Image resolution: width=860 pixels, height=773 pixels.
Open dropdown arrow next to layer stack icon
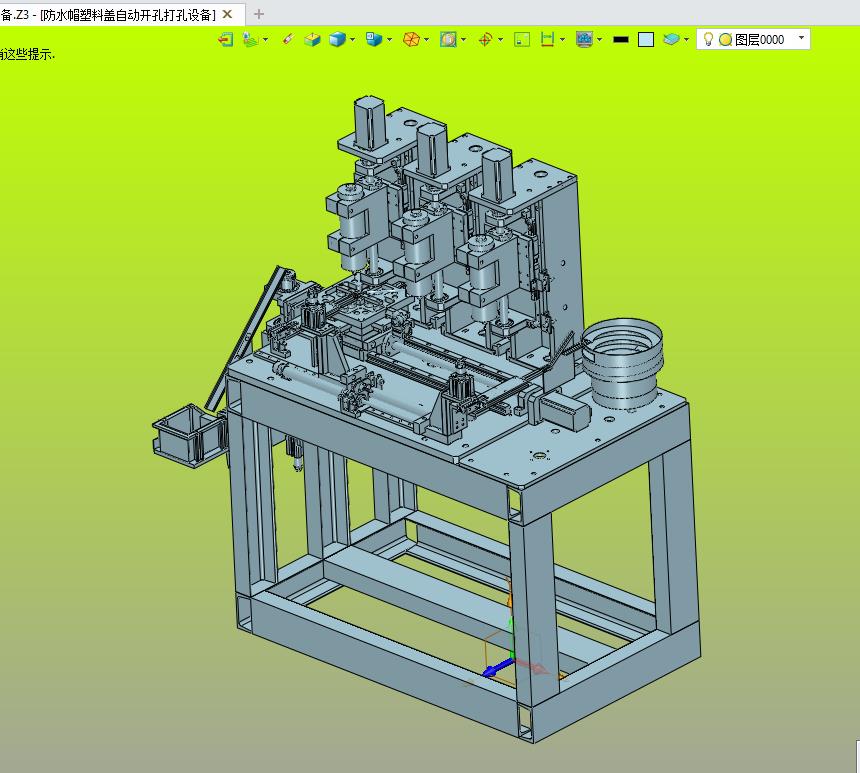[x=686, y=40]
